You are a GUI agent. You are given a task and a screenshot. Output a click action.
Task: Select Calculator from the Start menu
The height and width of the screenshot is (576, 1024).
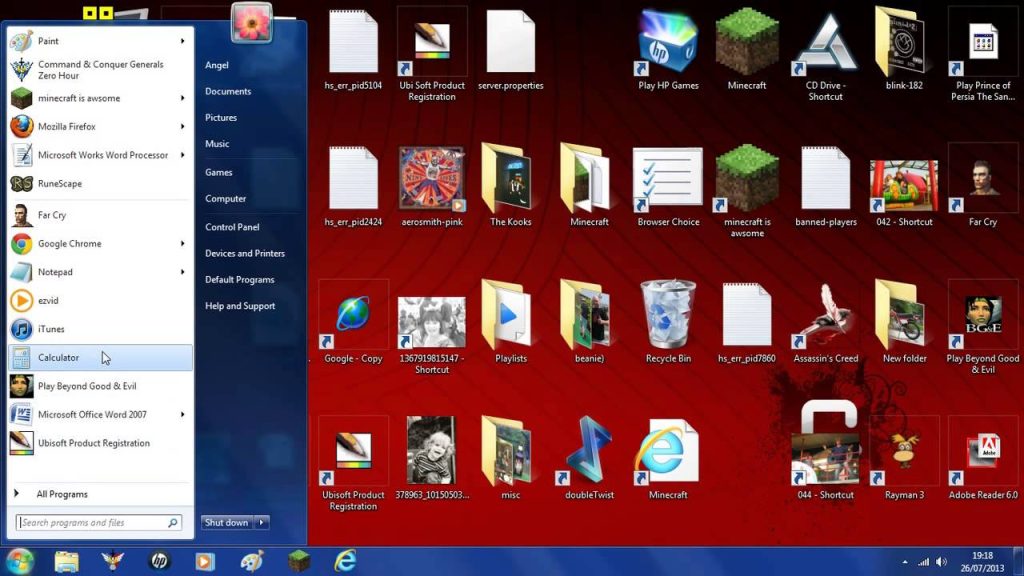coord(98,358)
